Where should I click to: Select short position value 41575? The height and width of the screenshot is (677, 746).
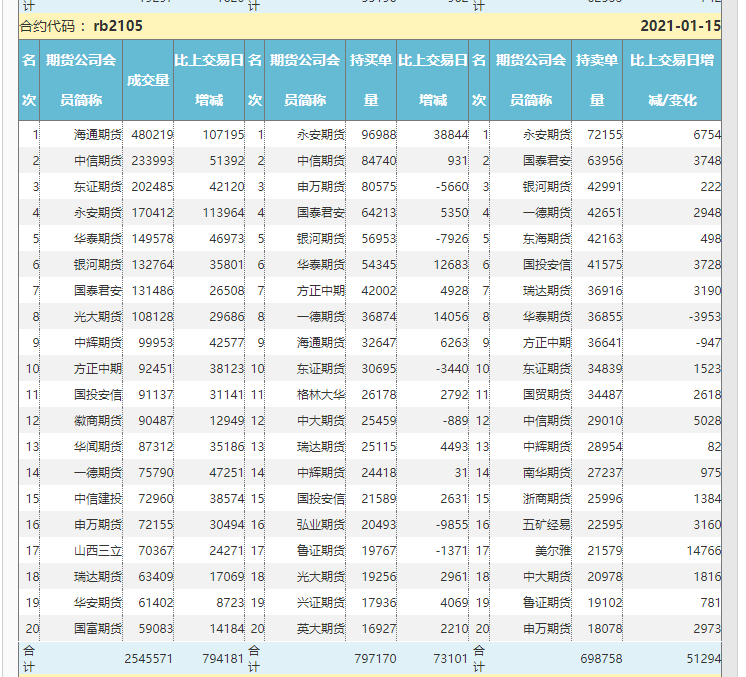click(x=605, y=265)
